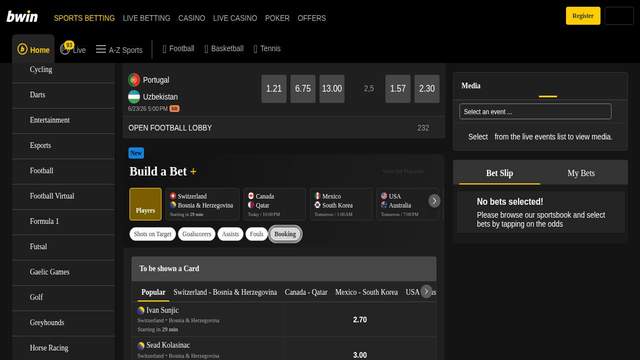640x360 pixels.
Task: Open the football lobby link
Action: tap(283, 128)
